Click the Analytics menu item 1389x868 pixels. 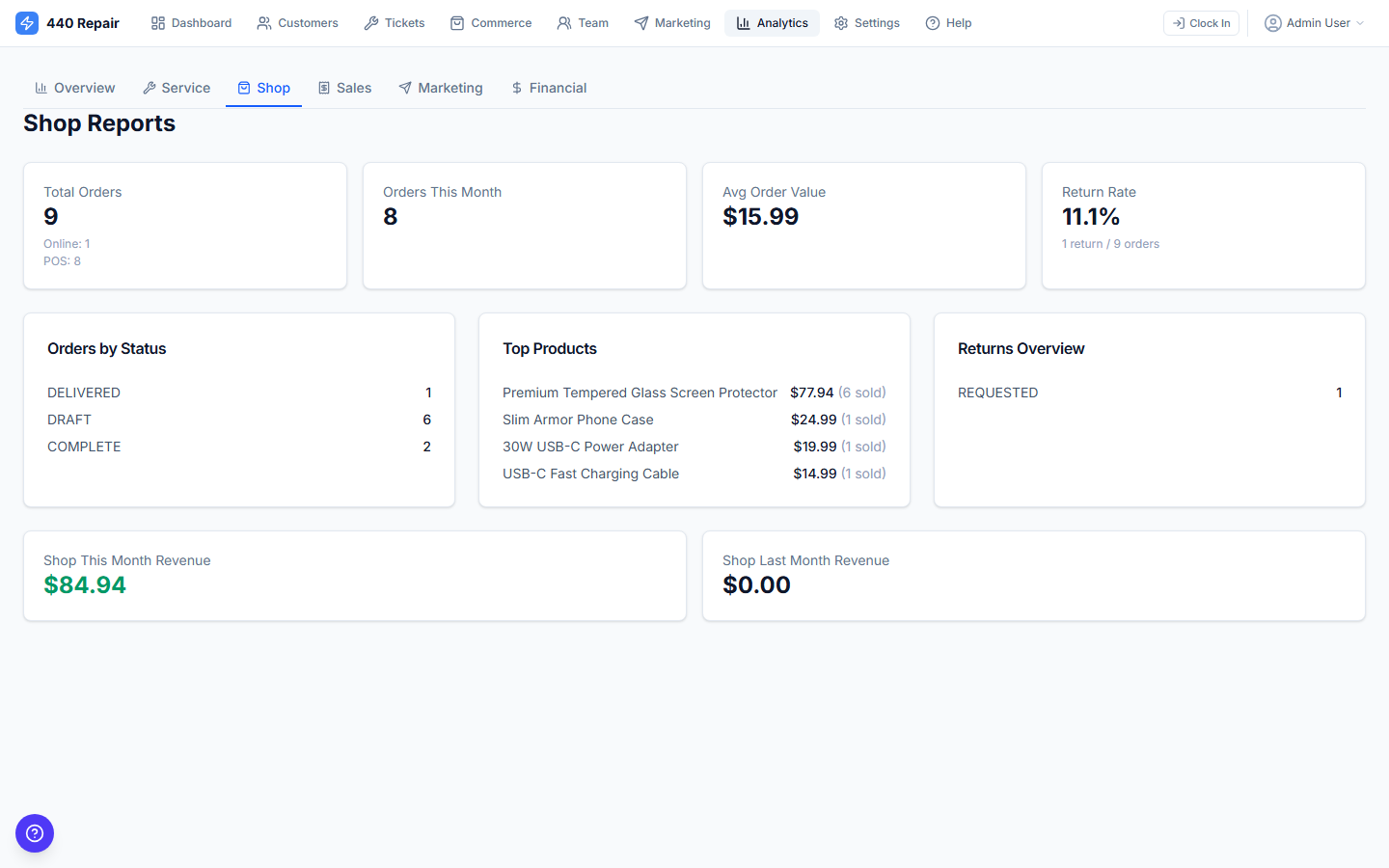click(x=772, y=22)
